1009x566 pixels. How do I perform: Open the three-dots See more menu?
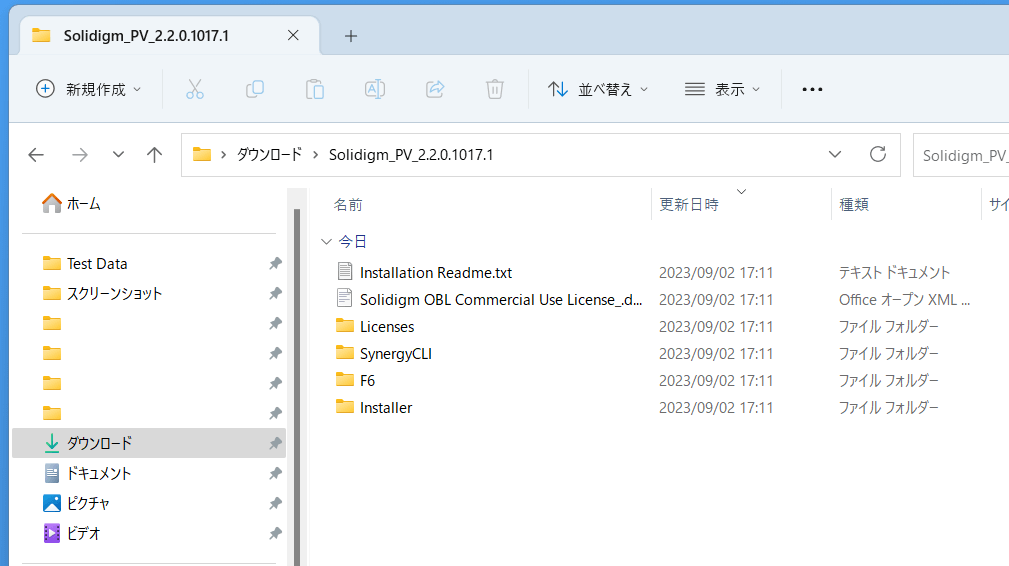(812, 89)
